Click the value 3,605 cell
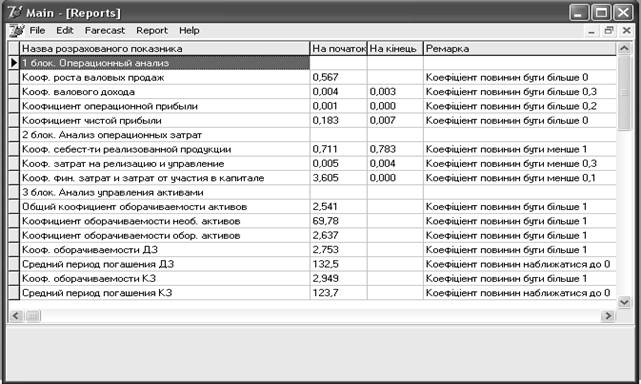This screenshot has width=641, height=384. coord(338,178)
